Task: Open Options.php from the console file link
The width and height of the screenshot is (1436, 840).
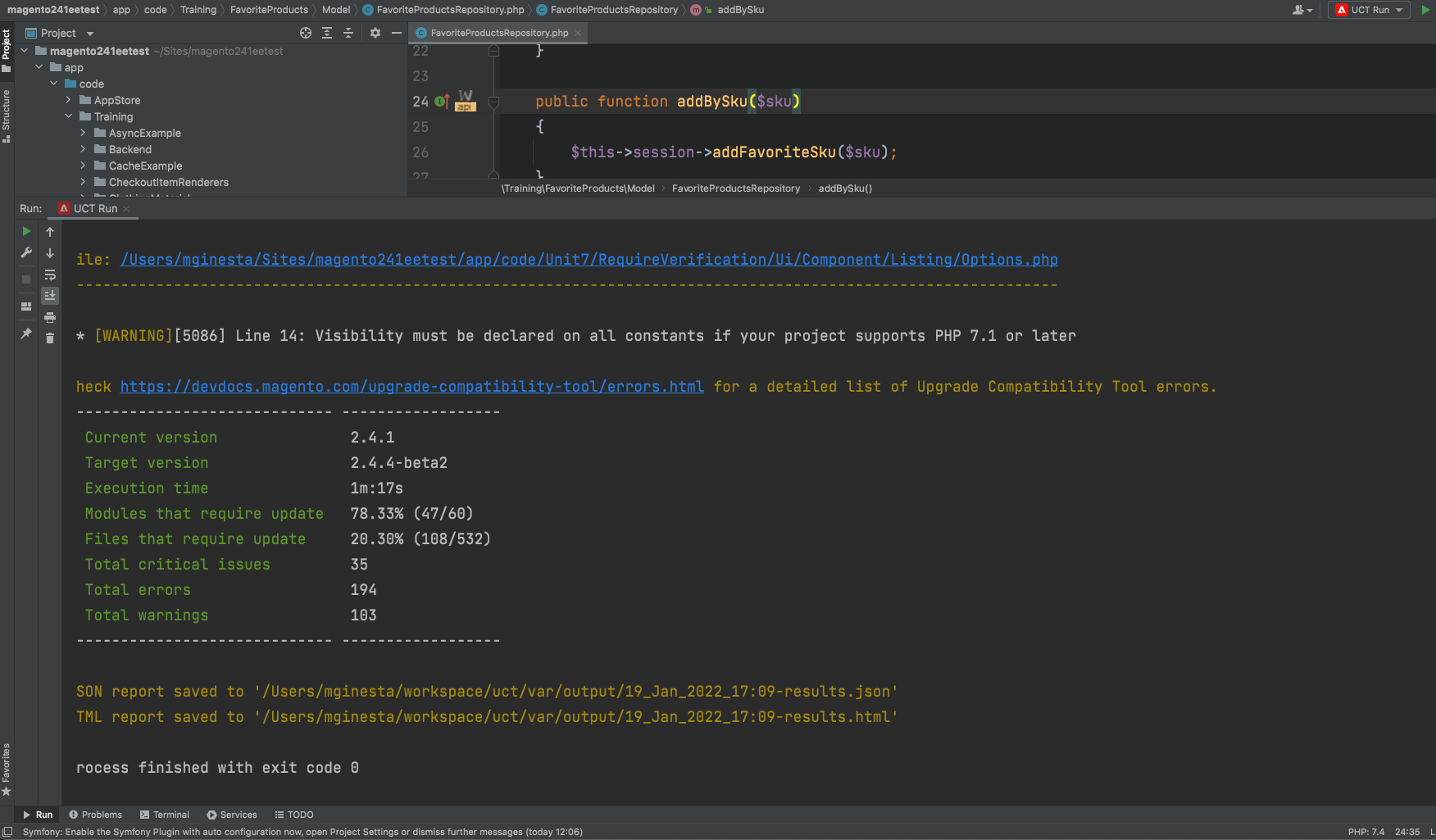Action: pos(588,259)
